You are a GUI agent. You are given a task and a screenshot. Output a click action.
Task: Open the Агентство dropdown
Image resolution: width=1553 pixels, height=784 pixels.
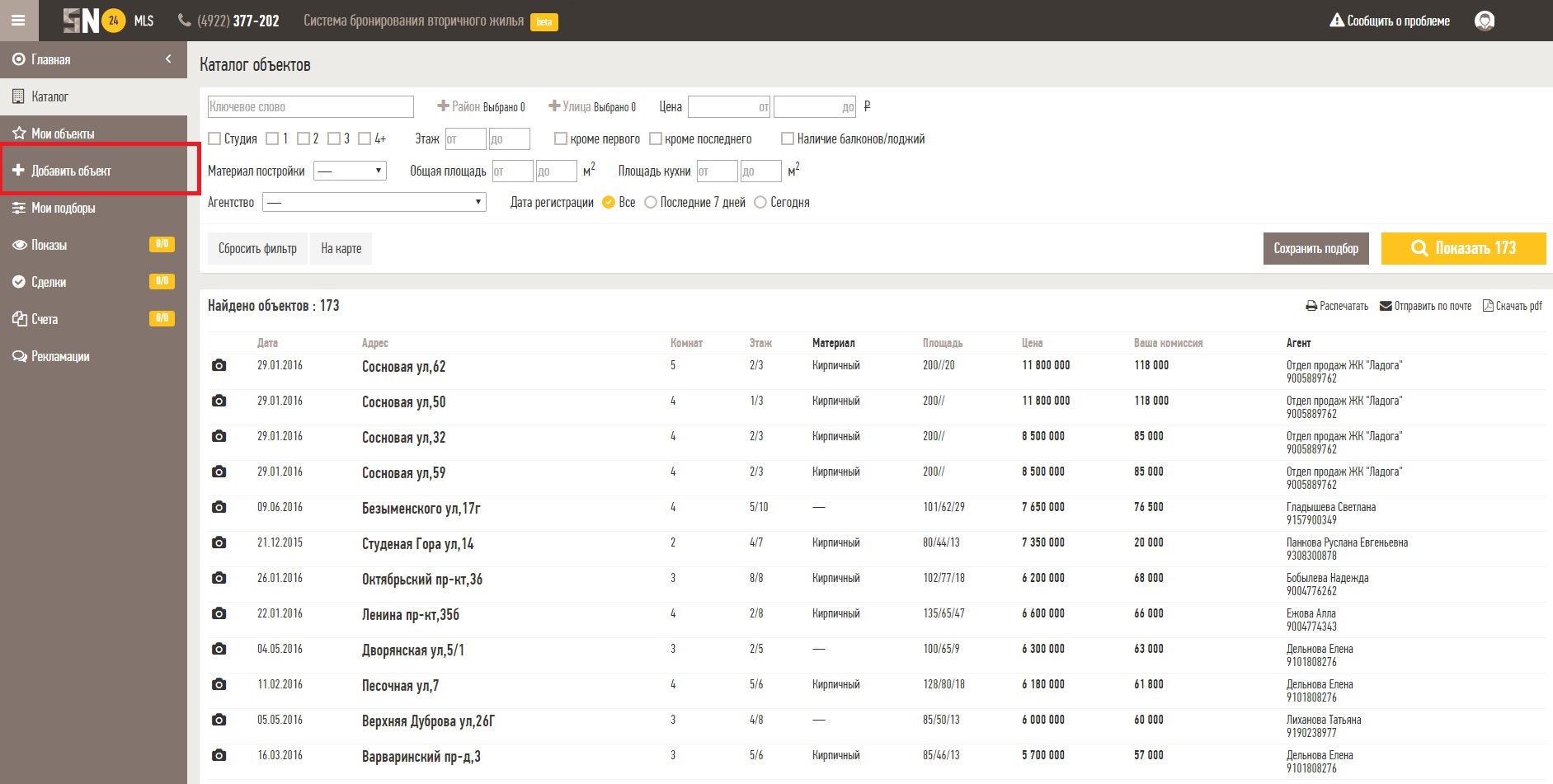pos(374,202)
